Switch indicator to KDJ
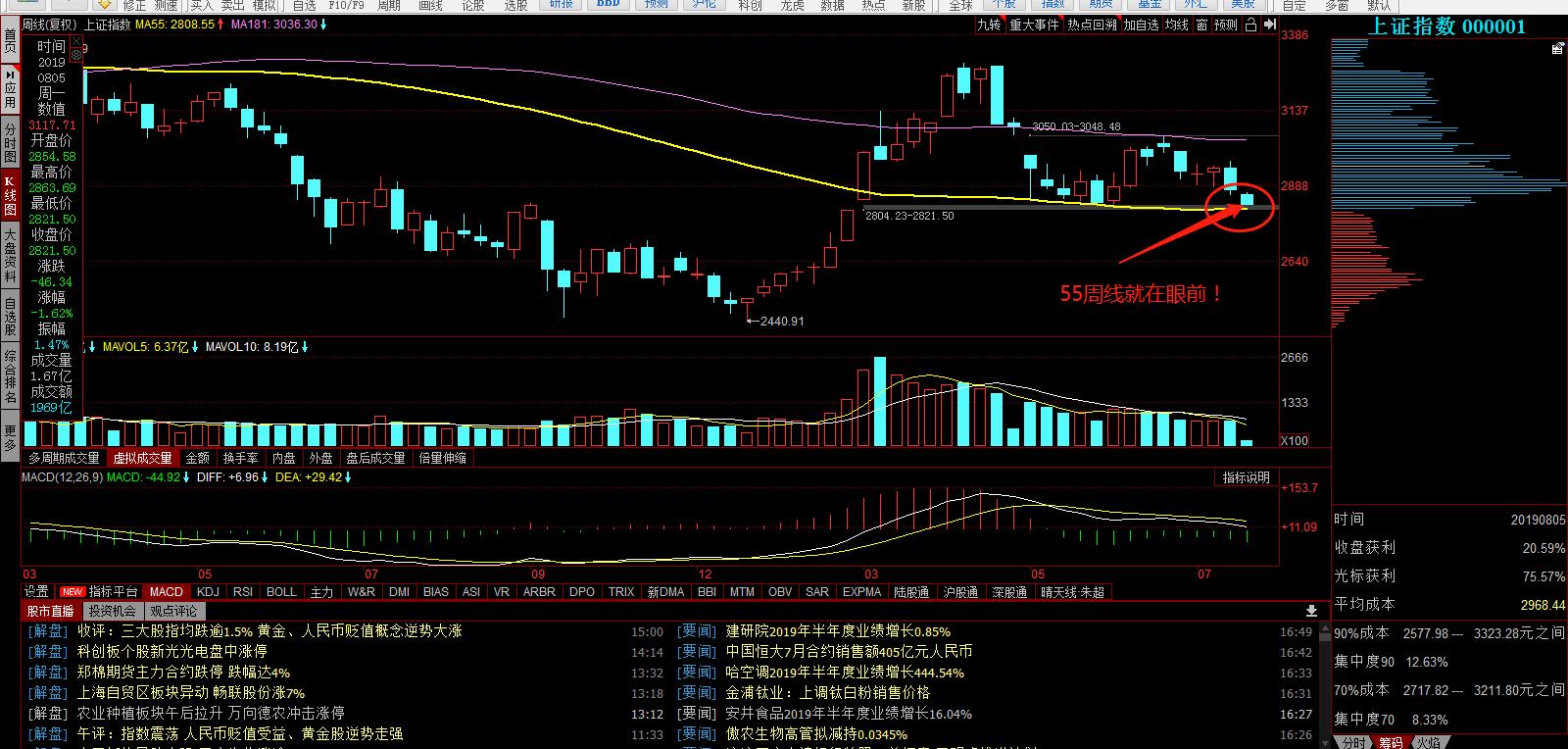Viewport: 1568px width, 749px height. 208,591
